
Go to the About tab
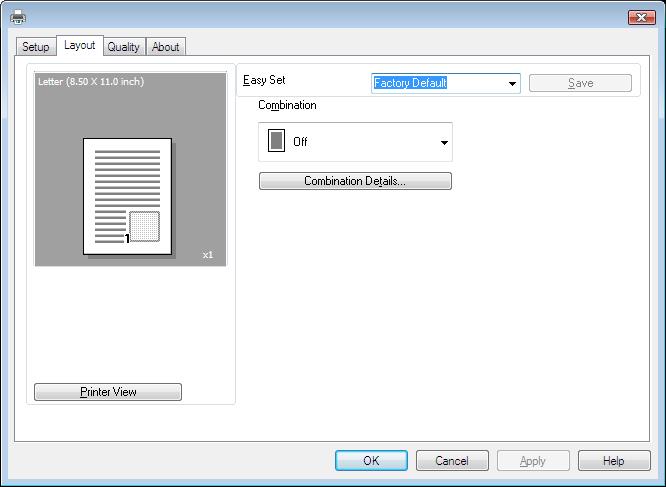[x=166, y=47]
